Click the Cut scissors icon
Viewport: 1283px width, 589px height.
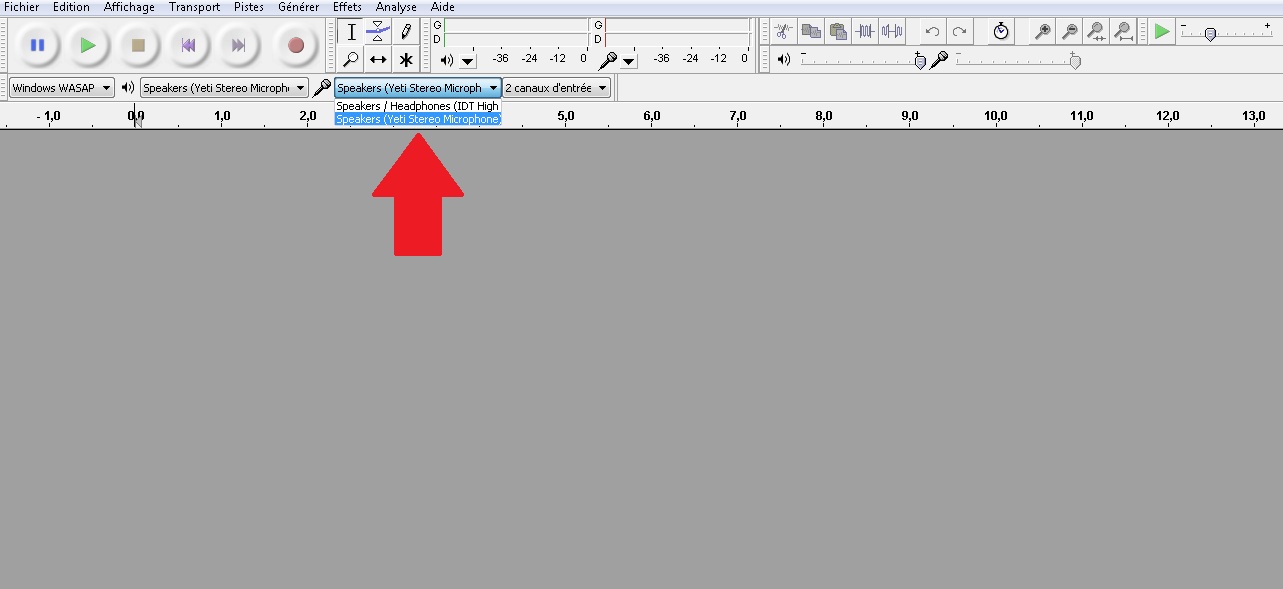pyautogui.click(x=785, y=32)
